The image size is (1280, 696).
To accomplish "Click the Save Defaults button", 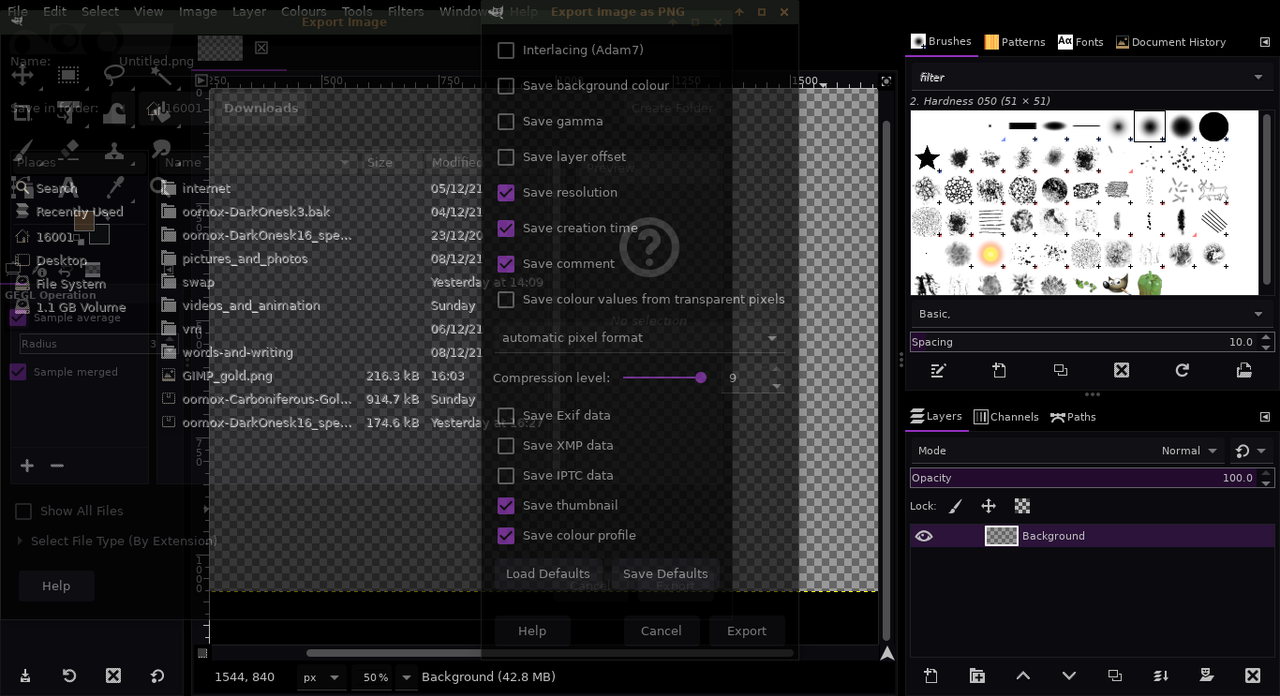I will pyautogui.click(x=665, y=574).
